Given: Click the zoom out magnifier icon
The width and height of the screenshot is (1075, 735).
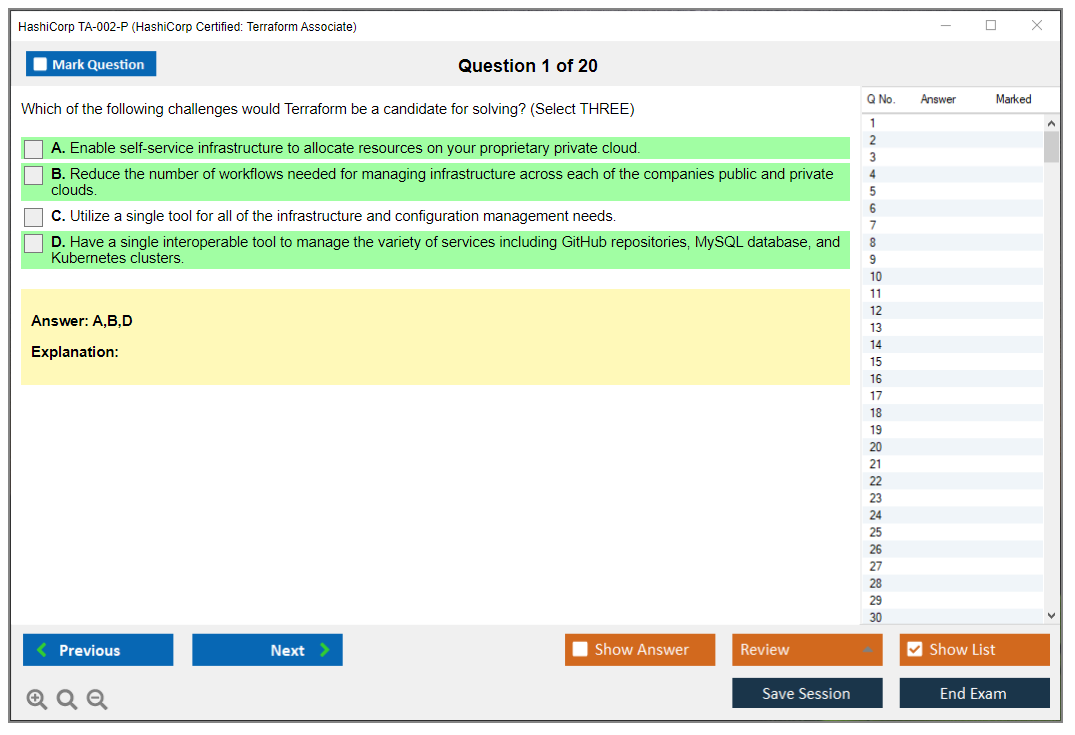Looking at the screenshot, I should [97, 700].
